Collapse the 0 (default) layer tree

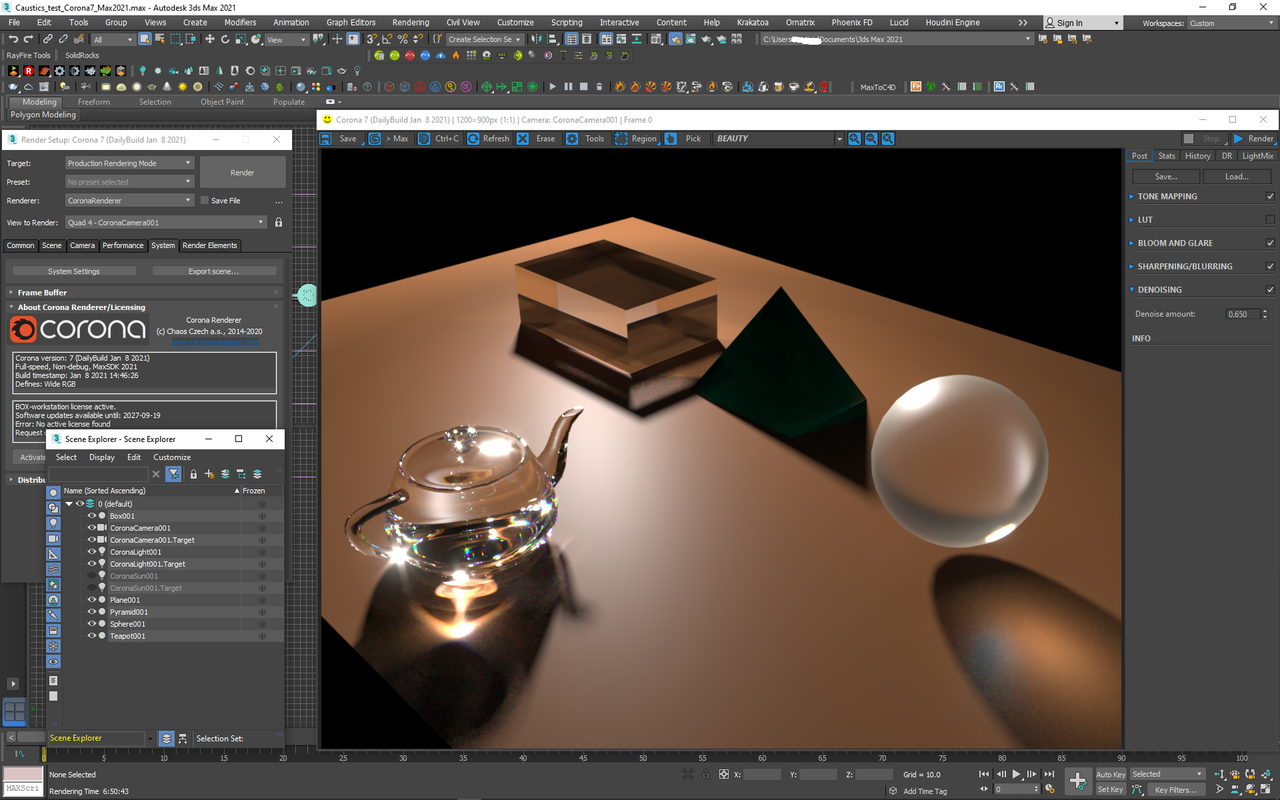point(69,504)
